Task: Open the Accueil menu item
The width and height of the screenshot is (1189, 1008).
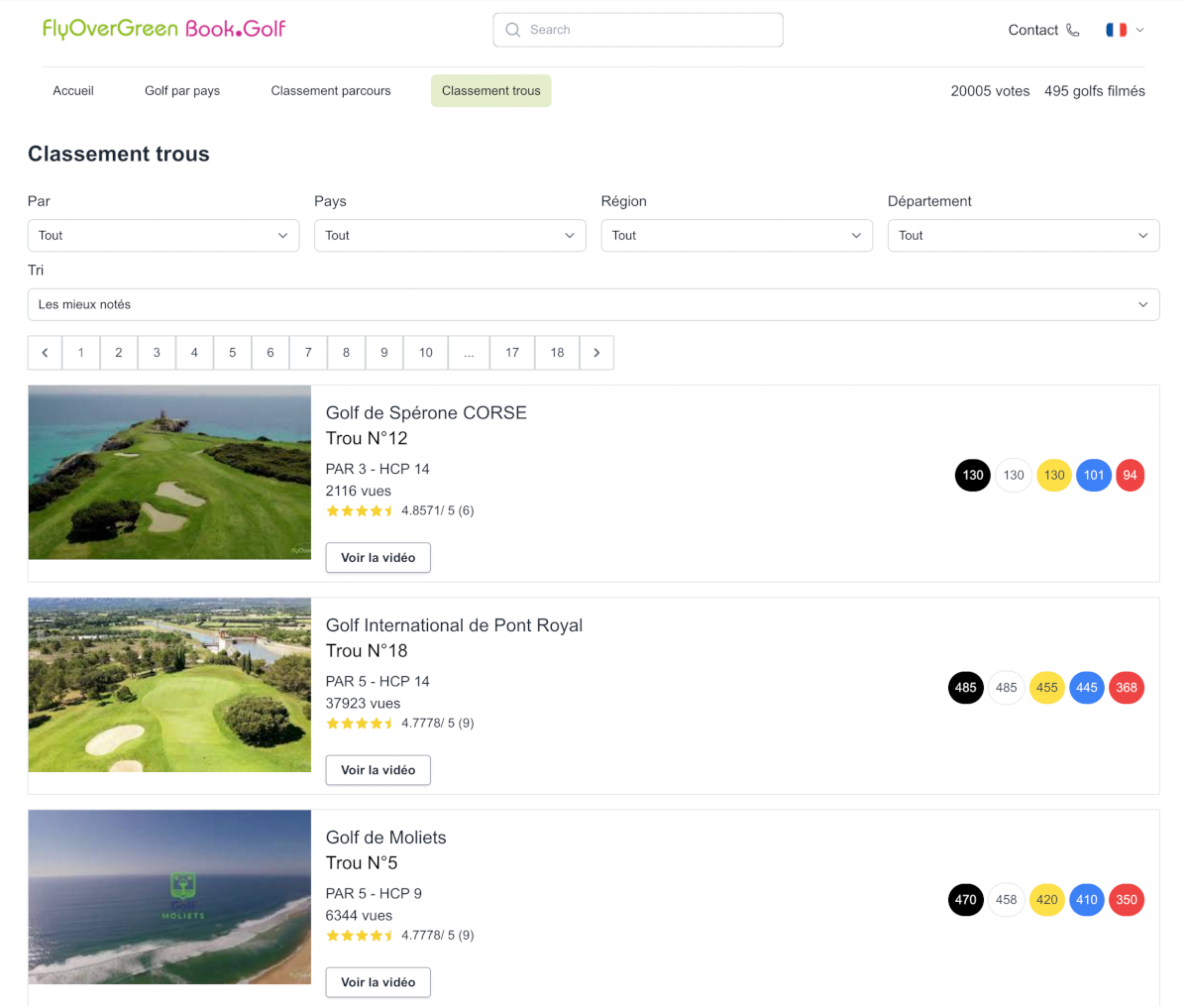Action: point(73,90)
